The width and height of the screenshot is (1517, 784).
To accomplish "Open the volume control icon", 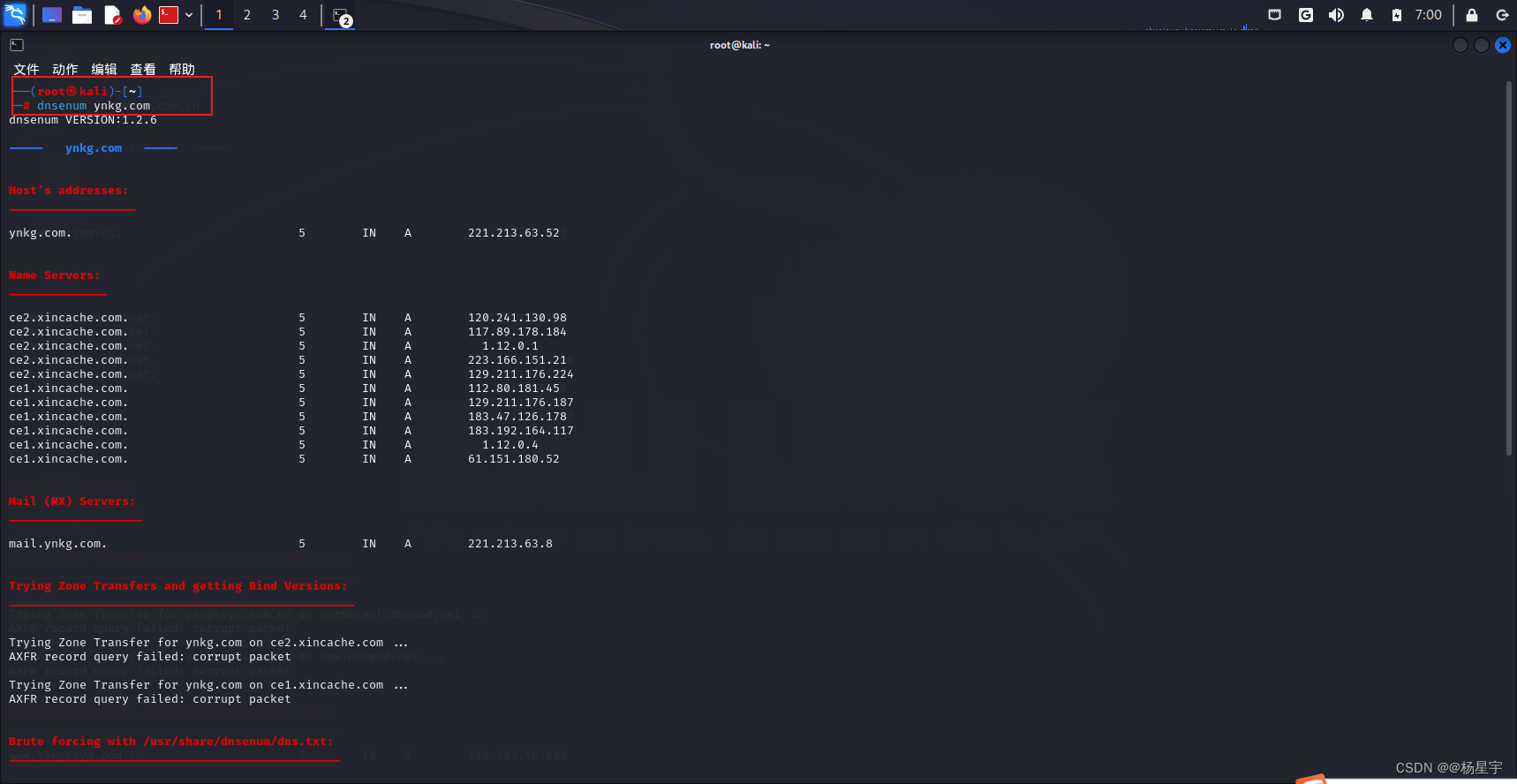I will [1336, 15].
